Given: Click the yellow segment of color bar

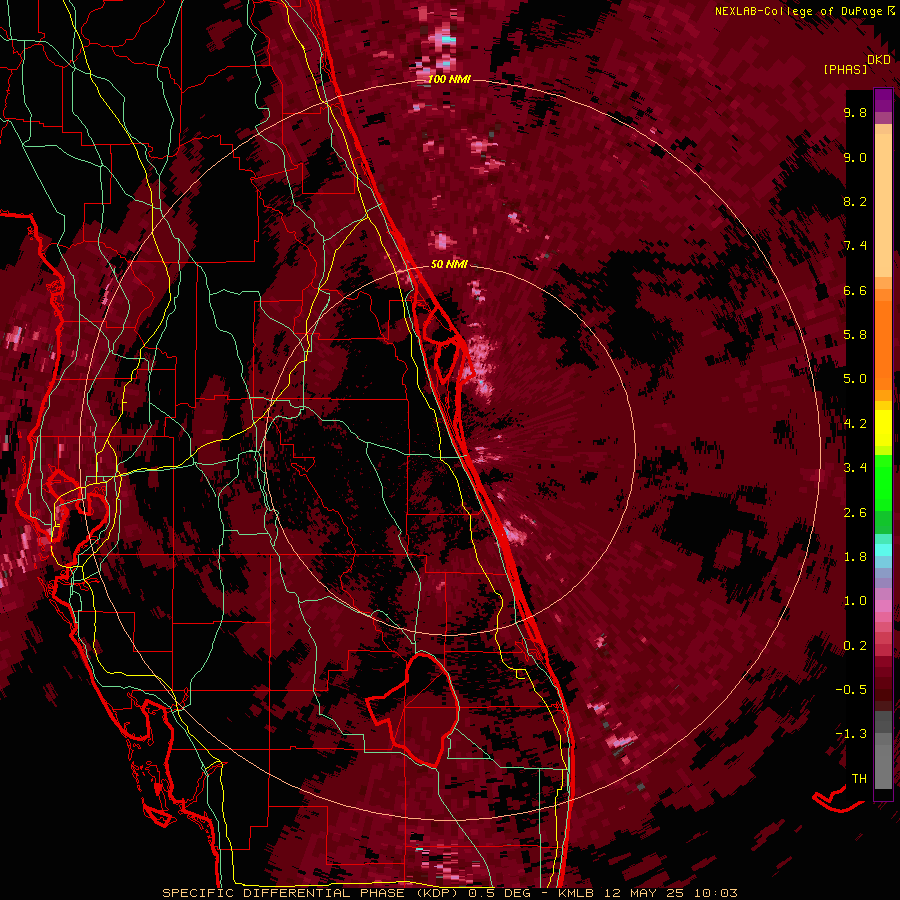Looking at the screenshot, I should tap(883, 428).
